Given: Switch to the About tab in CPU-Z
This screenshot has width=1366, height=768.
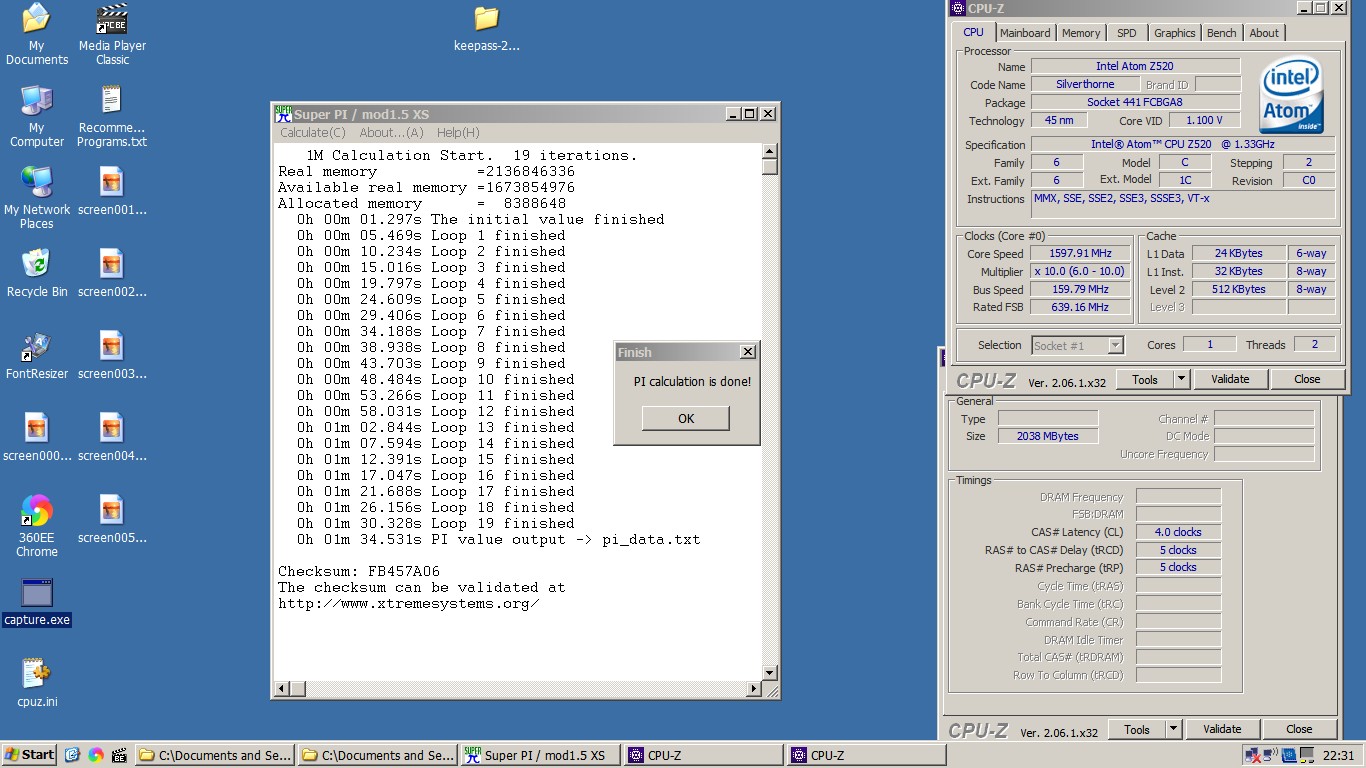Looking at the screenshot, I should tap(1264, 33).
